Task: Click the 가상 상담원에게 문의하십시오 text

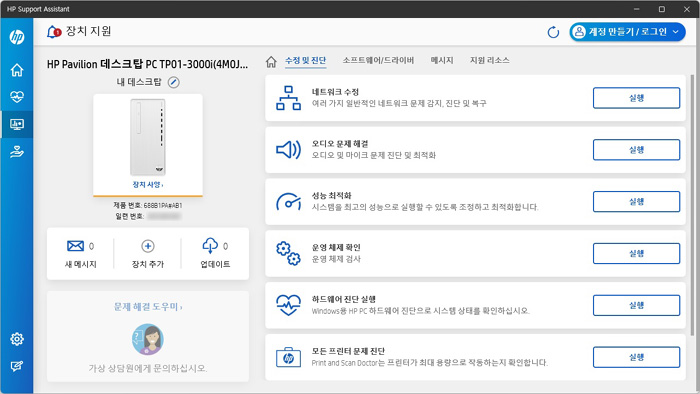Action: click(x=148, y=368)
